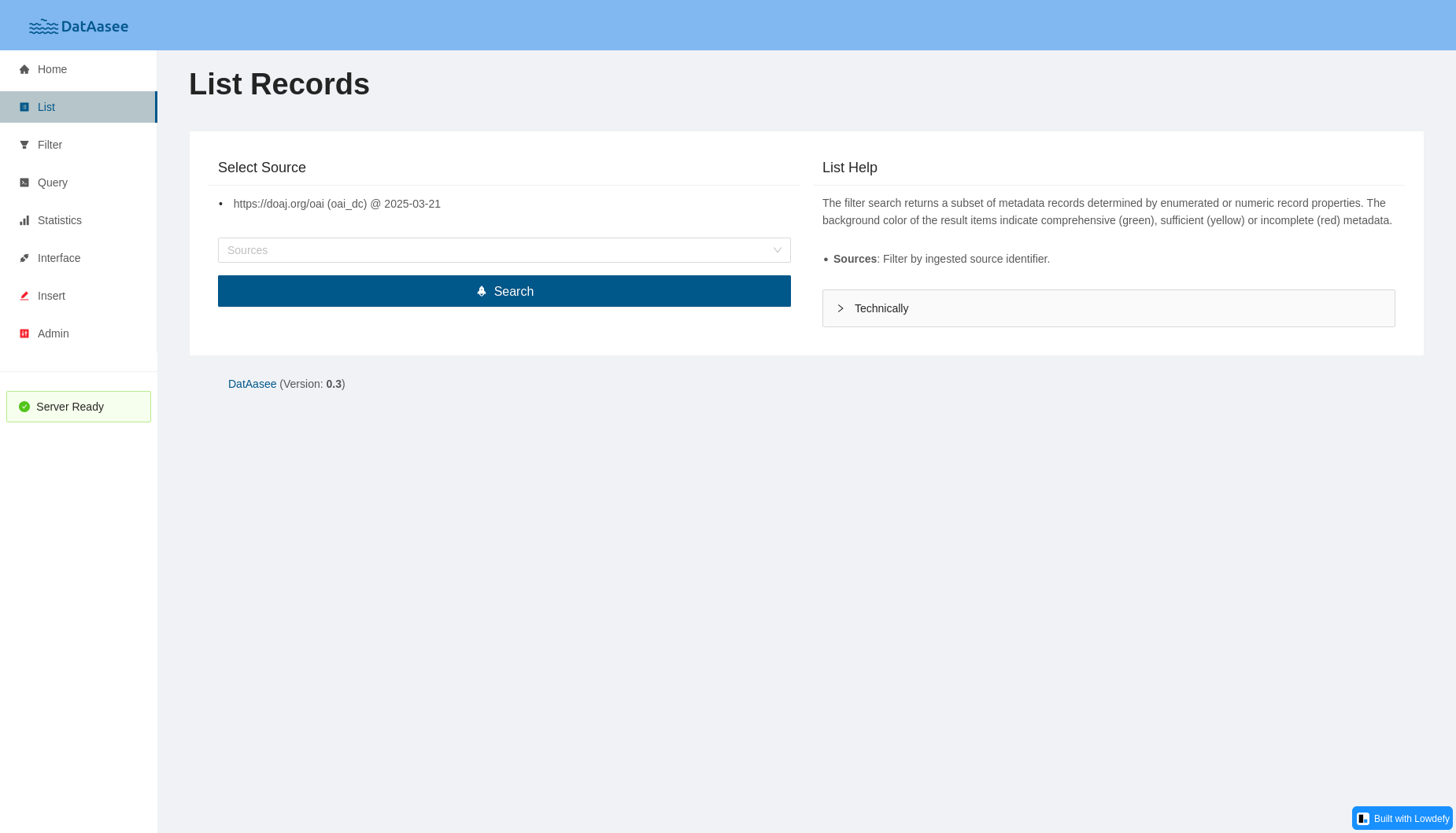Image resolution: width=1456 pixels, height=833 pixels.
Task: Click the Query terminal icon
Action: [24, 182]
